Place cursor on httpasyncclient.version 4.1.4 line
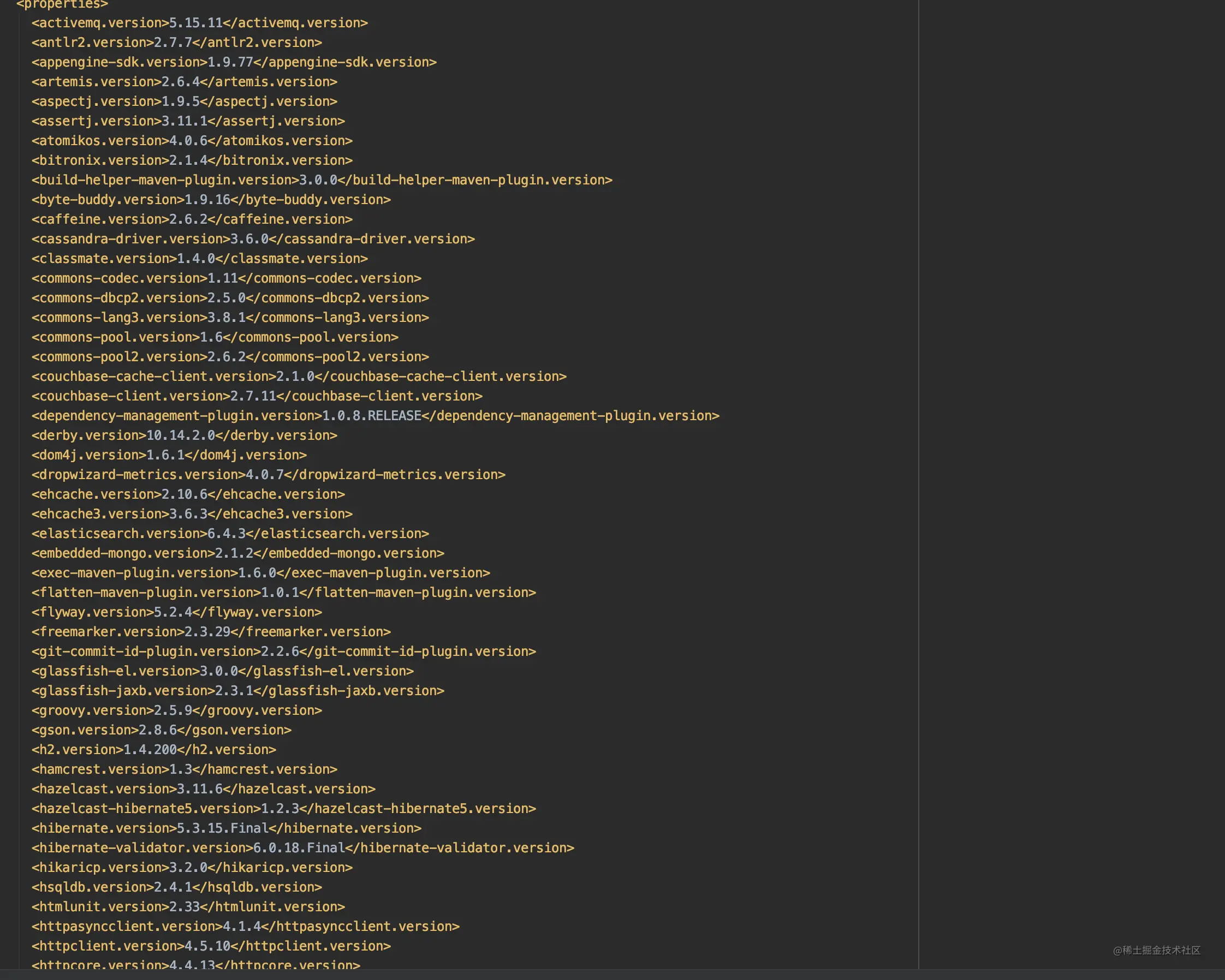Screen dimensions: 1225x980 click(246, 927)
